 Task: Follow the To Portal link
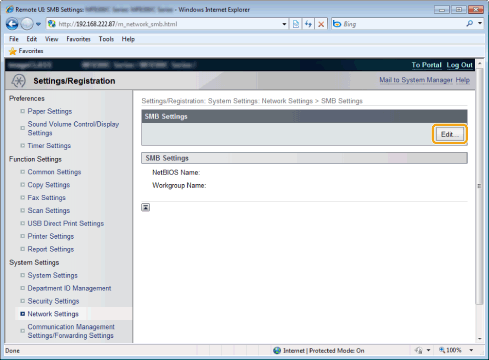click(x=426, y=65)
